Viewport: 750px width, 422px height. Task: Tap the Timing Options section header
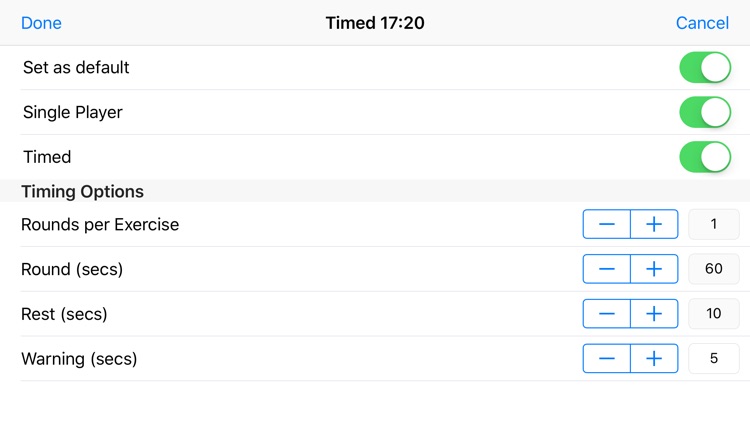83,191
